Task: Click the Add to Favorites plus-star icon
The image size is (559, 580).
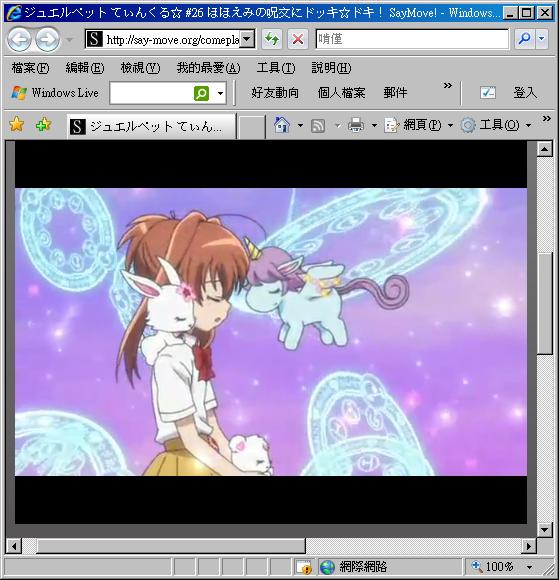Action: tap(44, 125)
